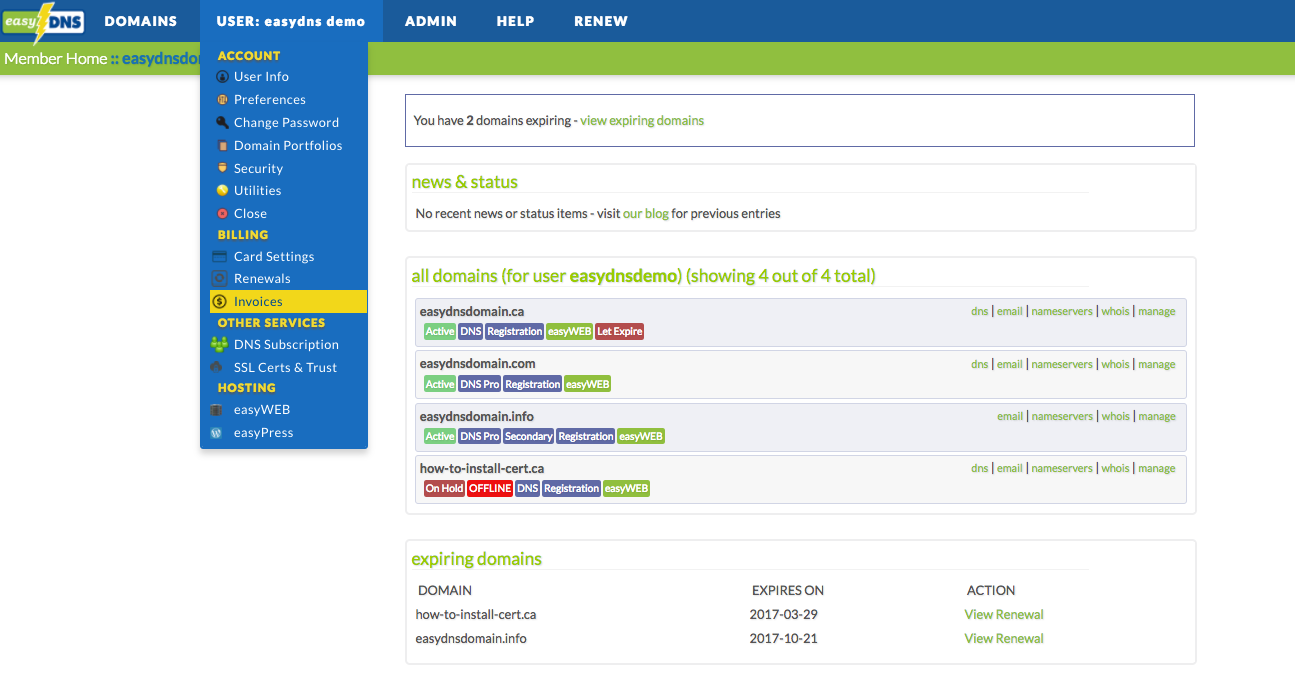Select easyWEB under Hosting
The image size is (1295, 691).
tap(262, 410)
